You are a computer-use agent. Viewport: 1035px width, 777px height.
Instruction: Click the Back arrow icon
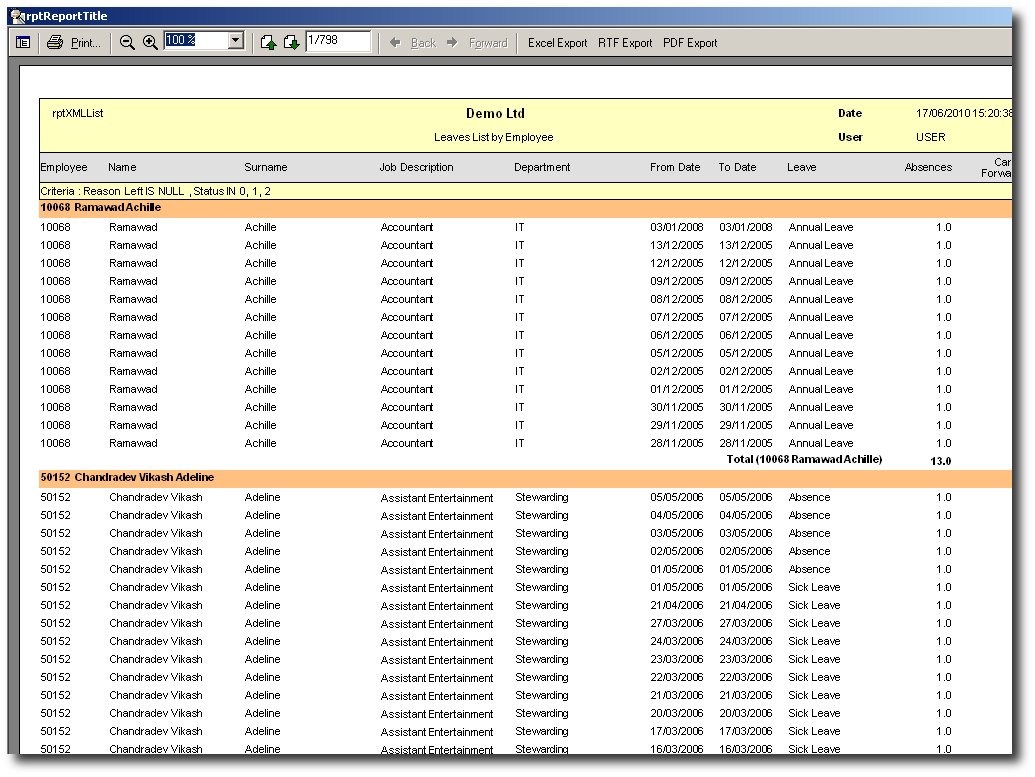(396, 43)
